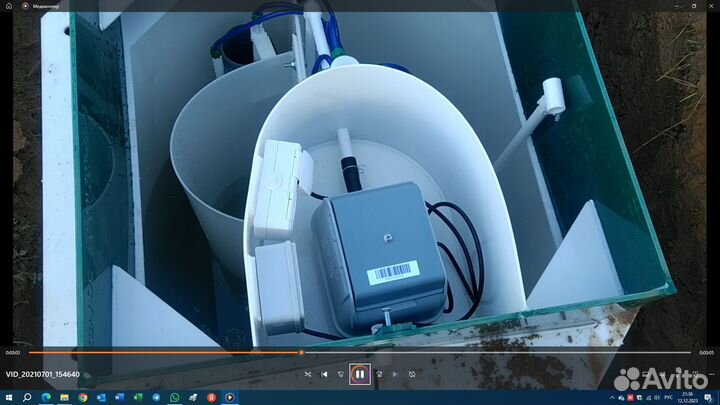720x405 pixels.
Task: Open Google Chrome from taskbar
Action: pyautogui.click(x=82, y=397)
